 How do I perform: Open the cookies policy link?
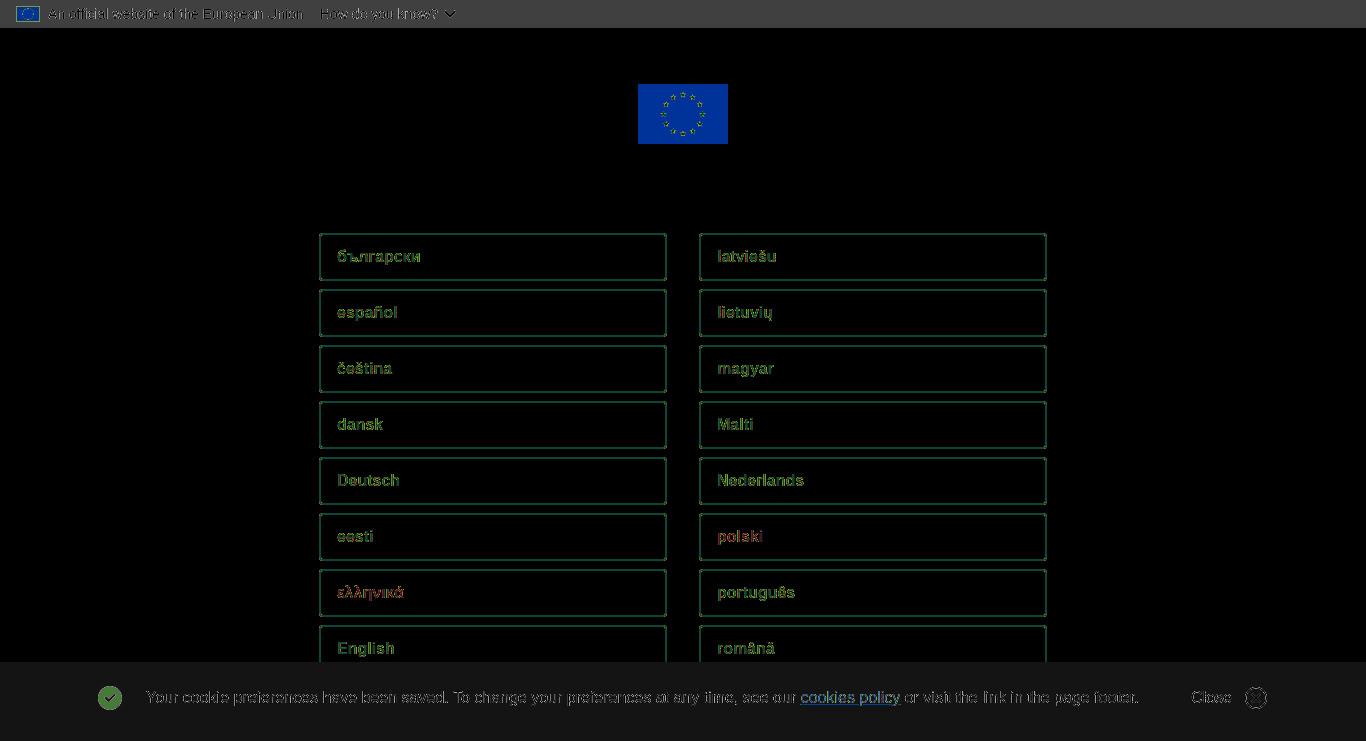pos(850,697)
